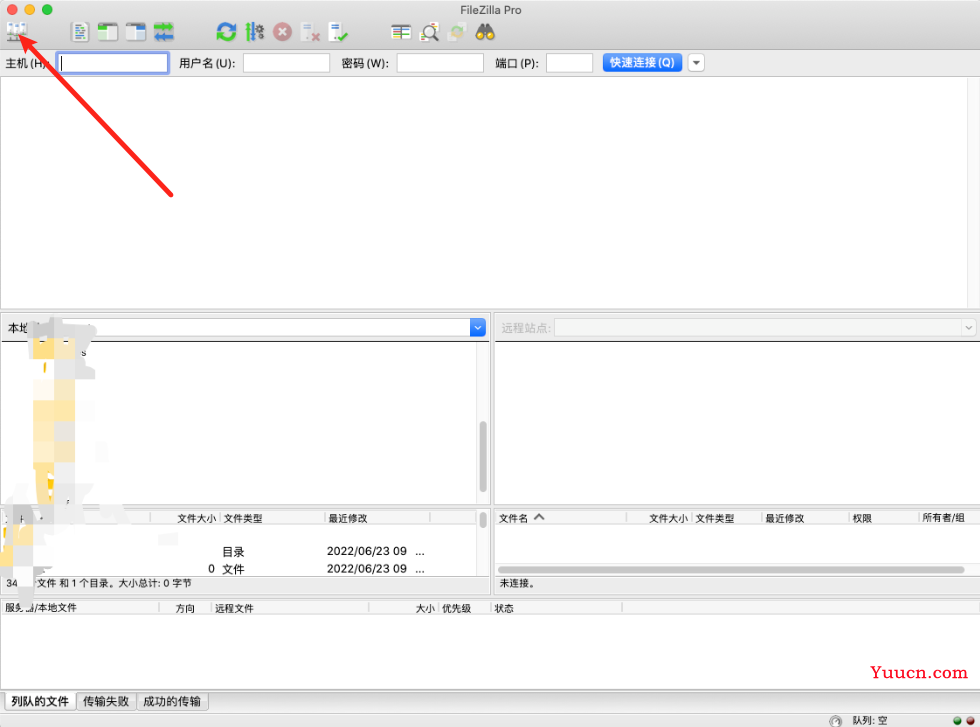Focus the host input field

click(113, 63)
